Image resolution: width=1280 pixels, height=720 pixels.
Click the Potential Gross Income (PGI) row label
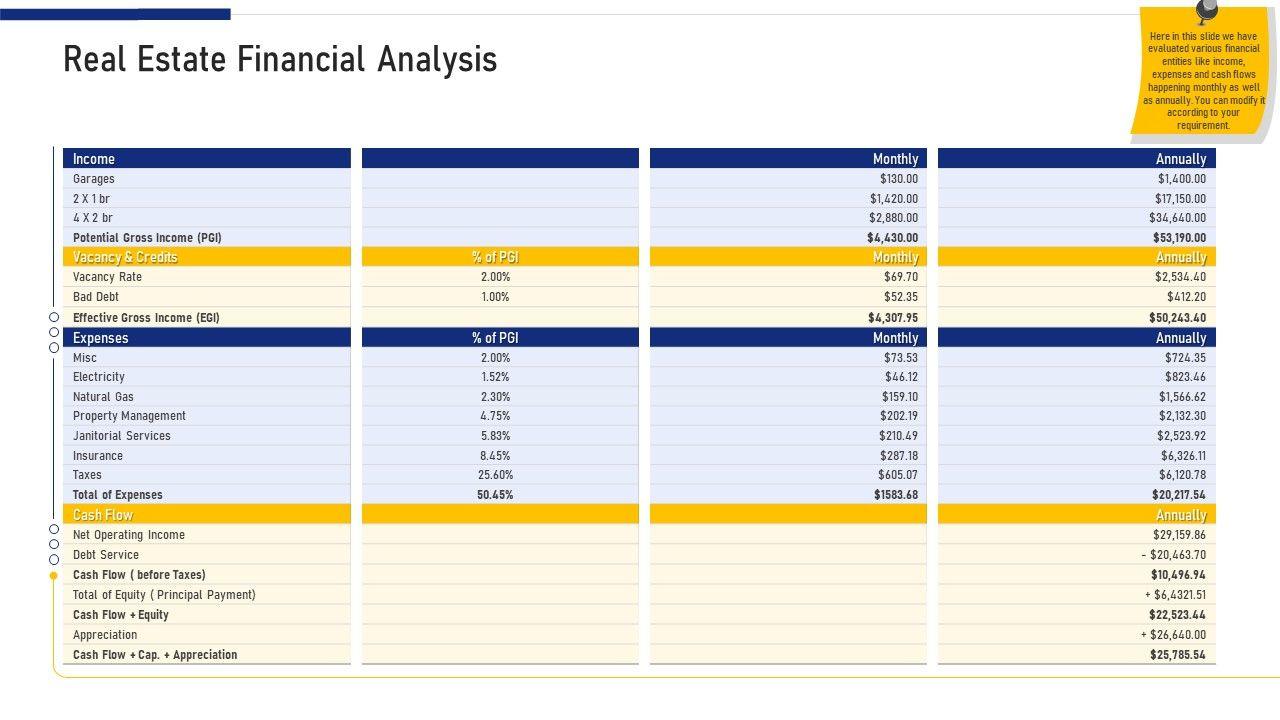(147, 238)
